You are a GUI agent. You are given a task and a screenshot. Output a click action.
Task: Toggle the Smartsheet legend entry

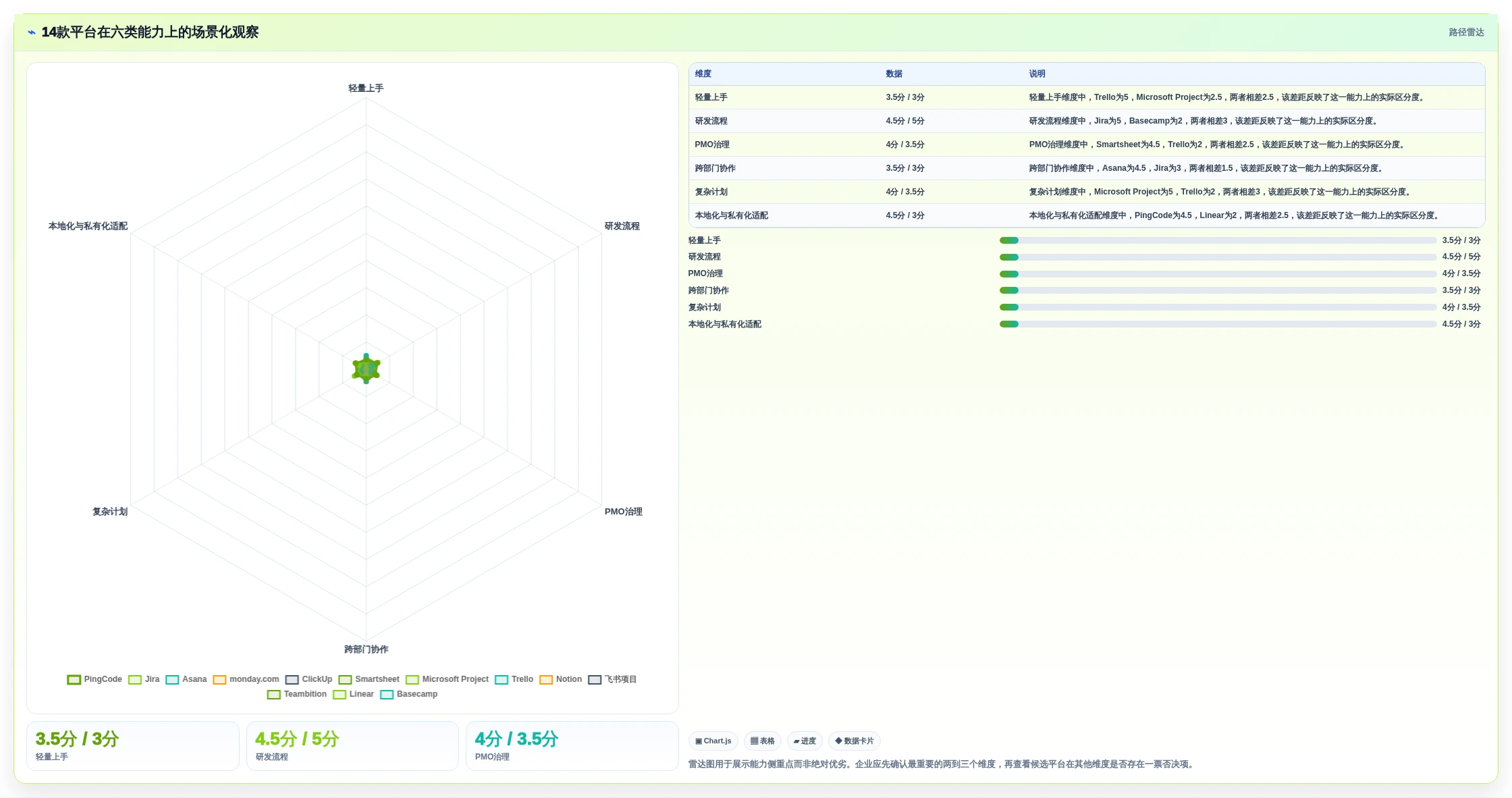(x=369, y=679)
